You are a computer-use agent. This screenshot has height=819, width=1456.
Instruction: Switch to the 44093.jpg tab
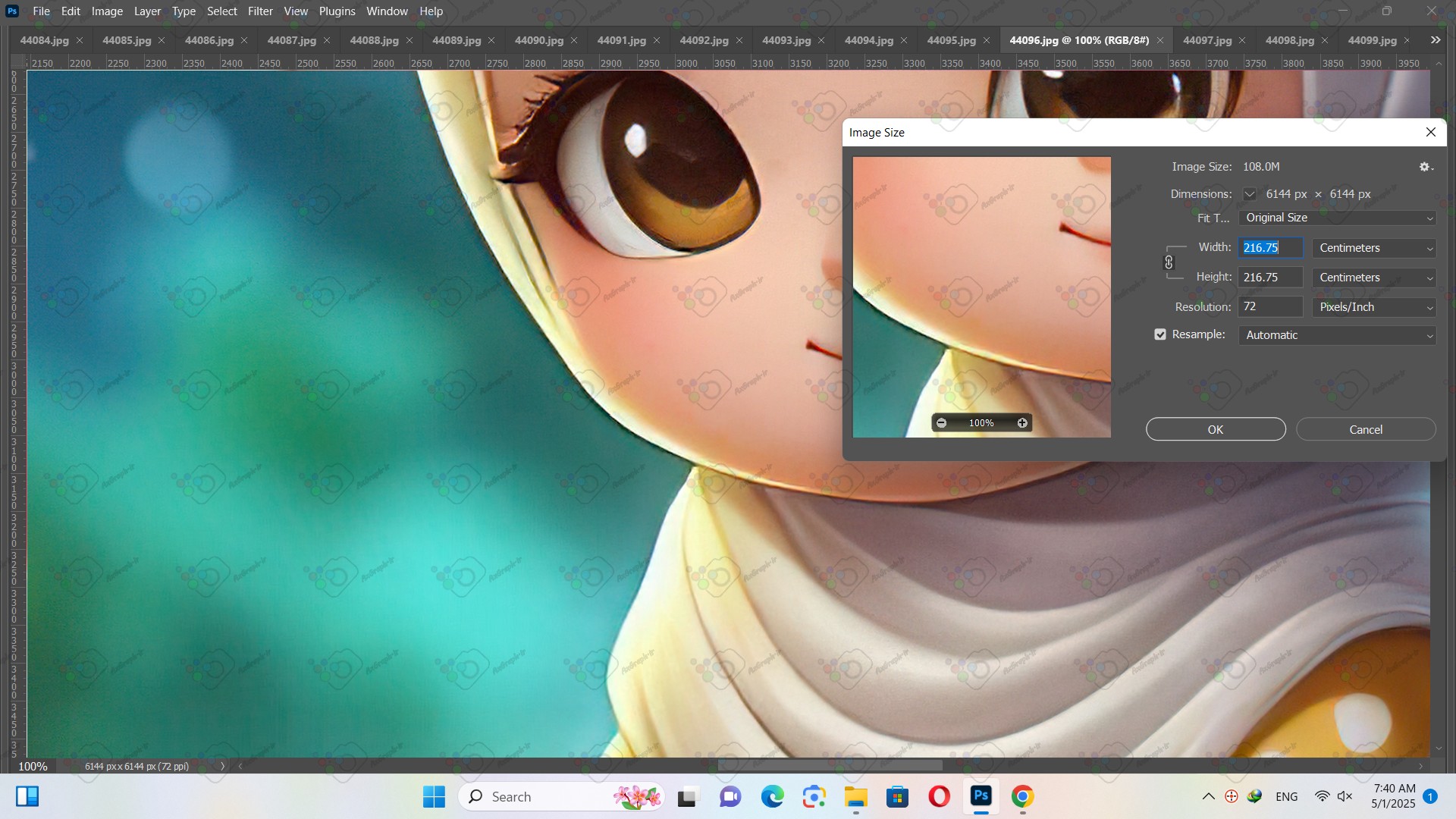click(x=786, y=40)
